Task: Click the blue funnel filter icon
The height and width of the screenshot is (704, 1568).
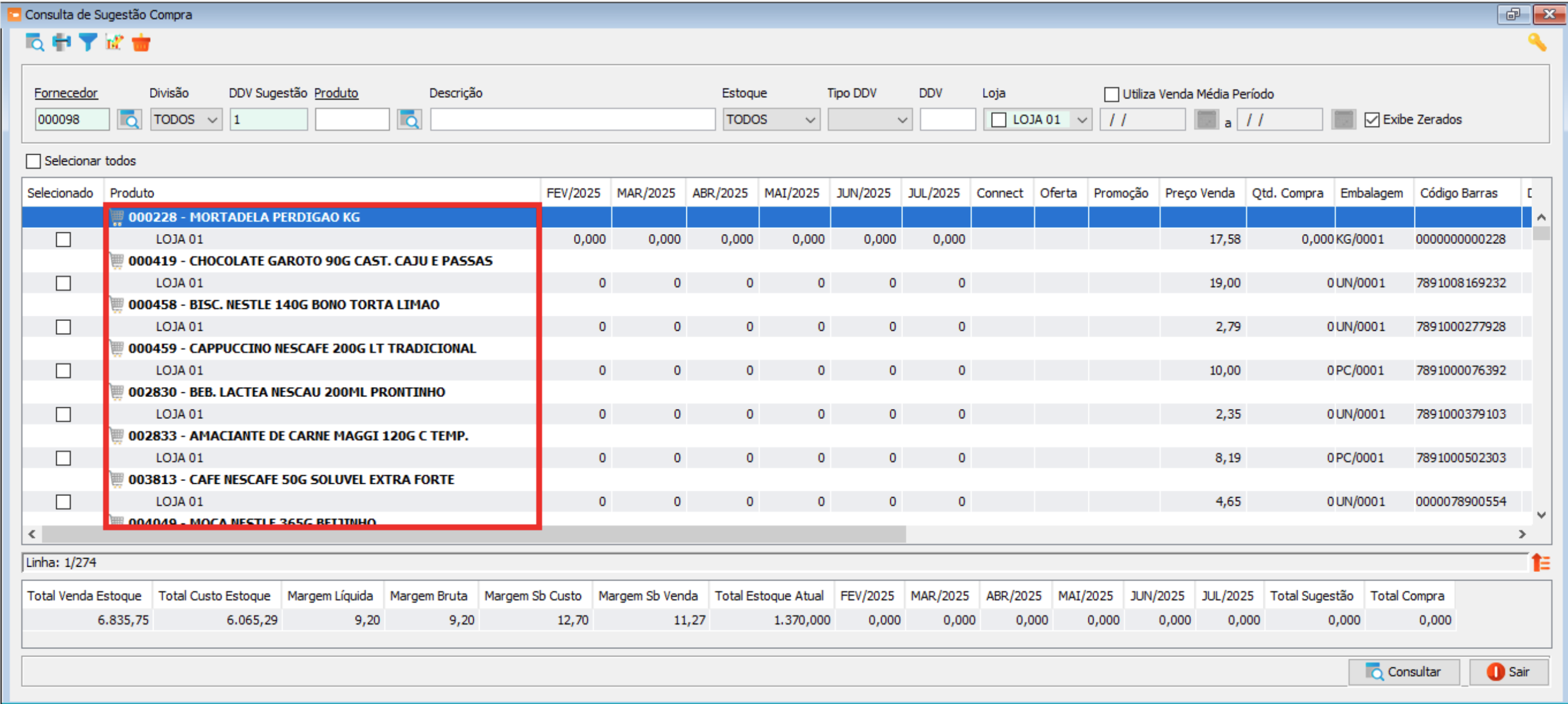Action: 87,43
